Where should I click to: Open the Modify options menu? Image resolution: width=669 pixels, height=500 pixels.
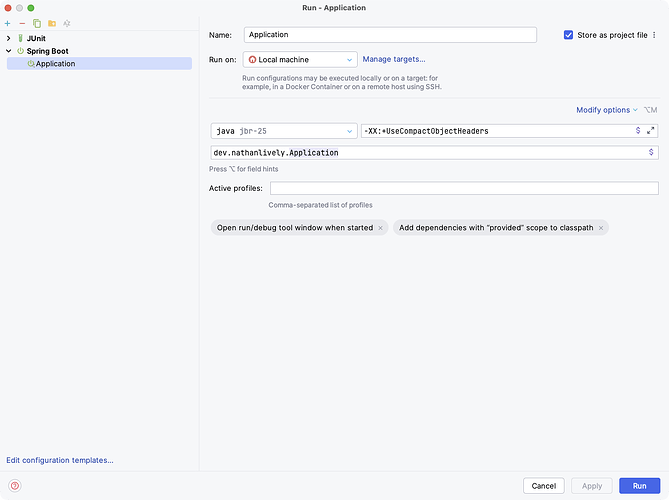tap(607, 110)
